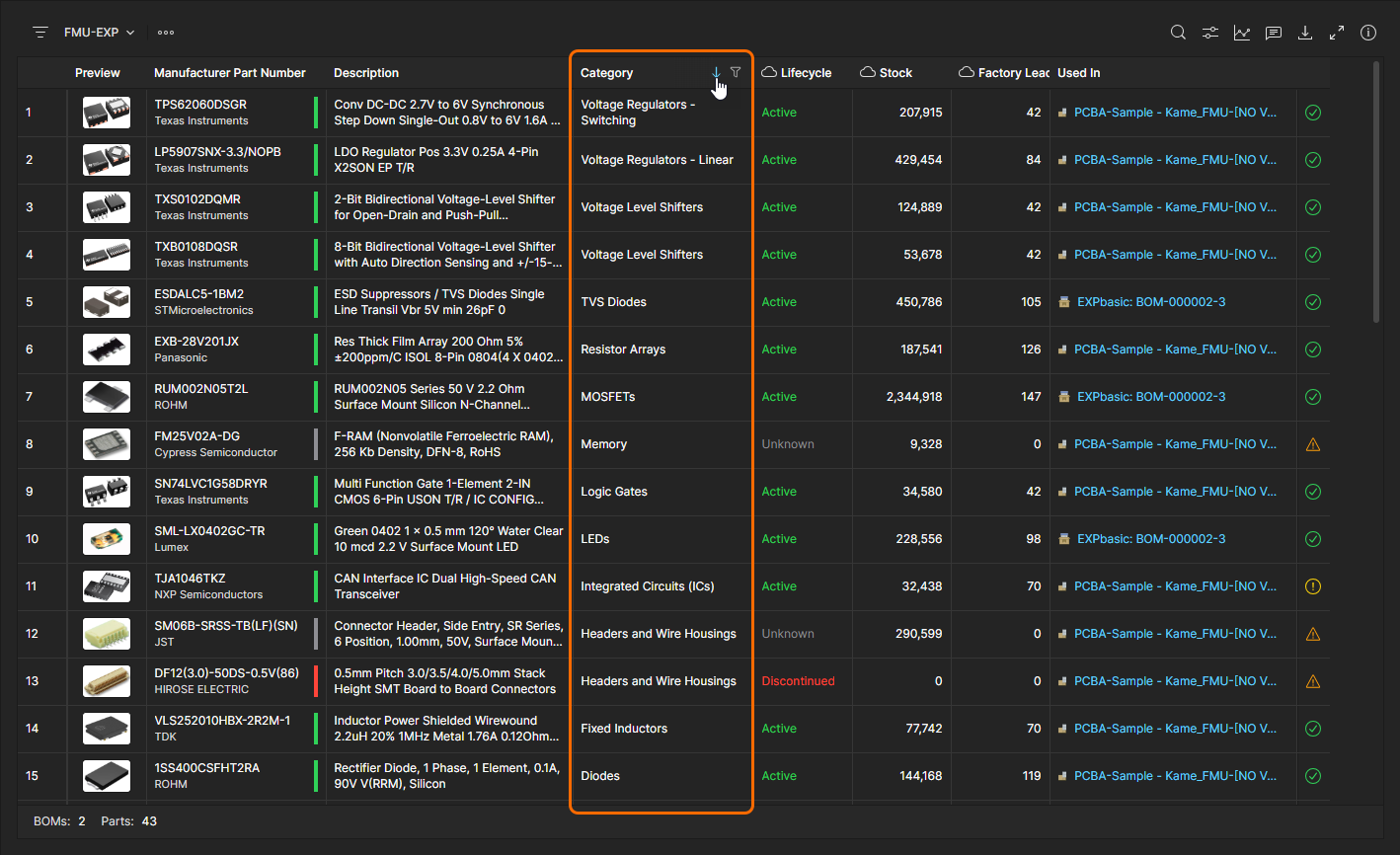The image size is (1400, 855).
Task: Click the Stock column header
Action: (x=895, y=73)
